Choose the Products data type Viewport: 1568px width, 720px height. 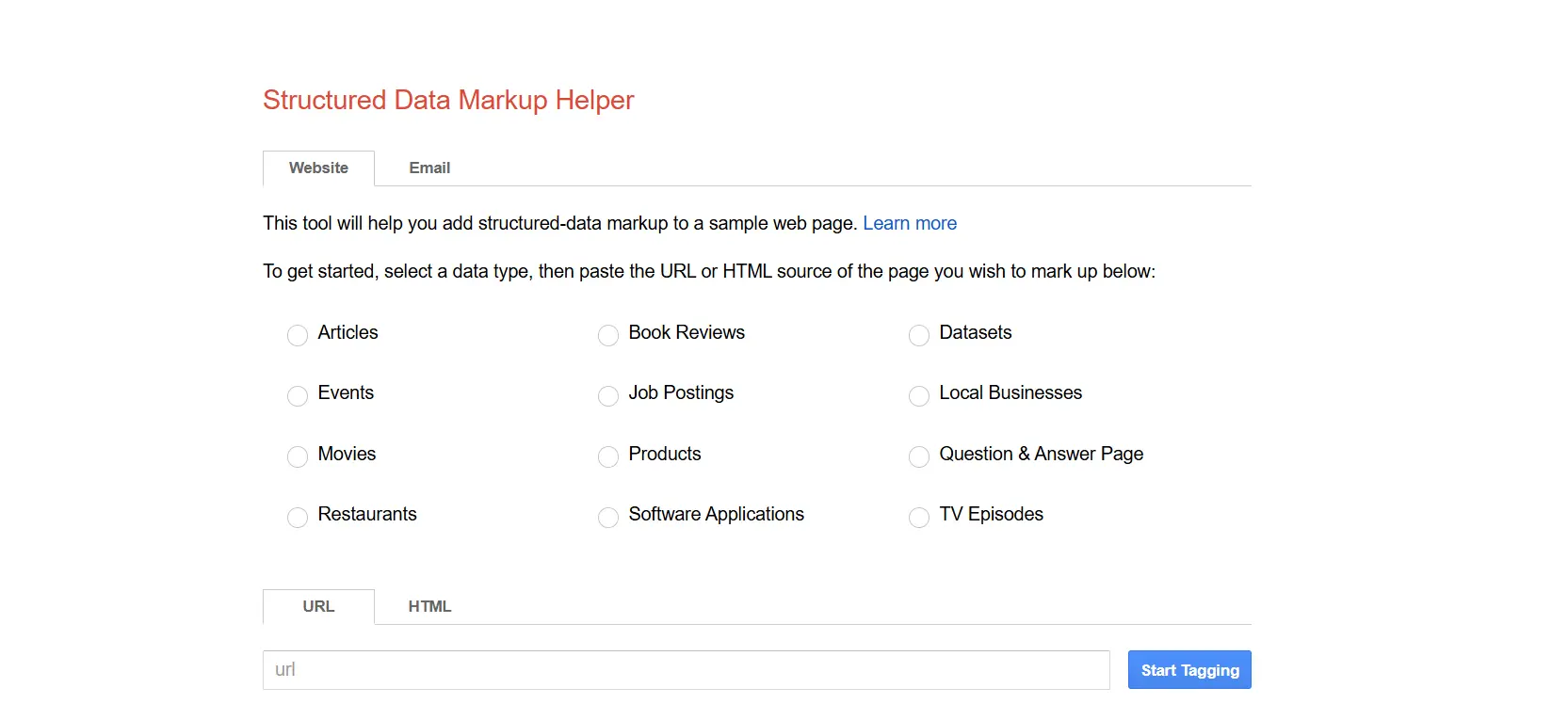[608, 456]
